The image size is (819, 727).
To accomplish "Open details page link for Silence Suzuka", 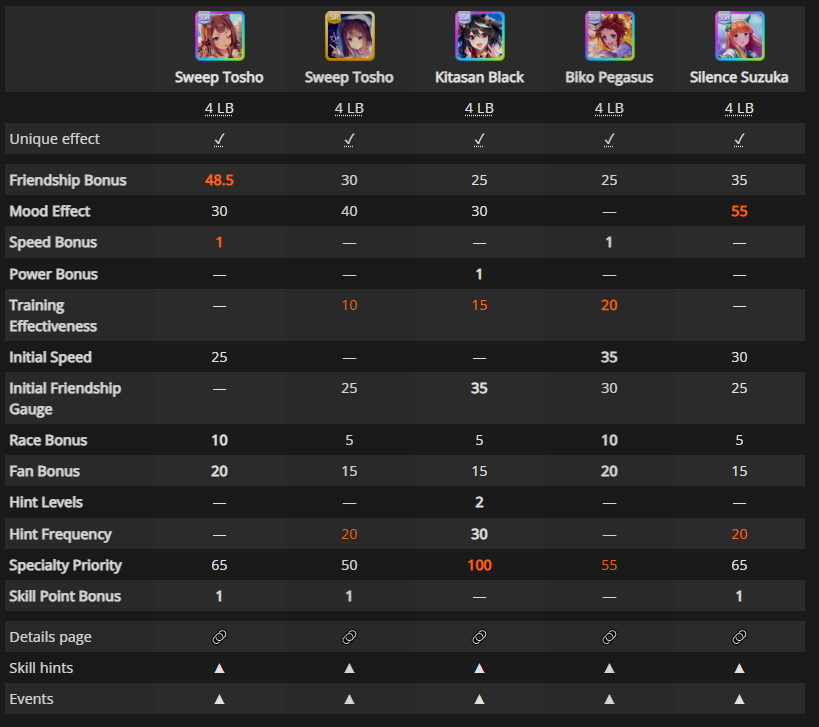I will (x=739, y=637).
